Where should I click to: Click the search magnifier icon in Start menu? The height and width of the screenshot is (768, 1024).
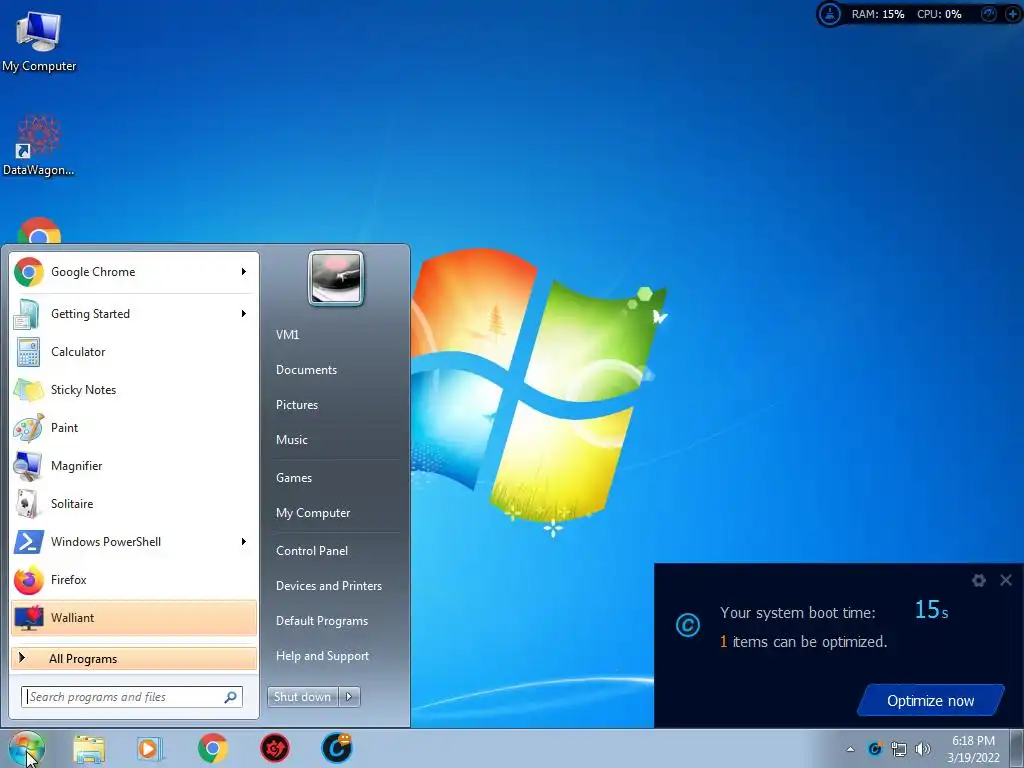(x=231, y=697)
